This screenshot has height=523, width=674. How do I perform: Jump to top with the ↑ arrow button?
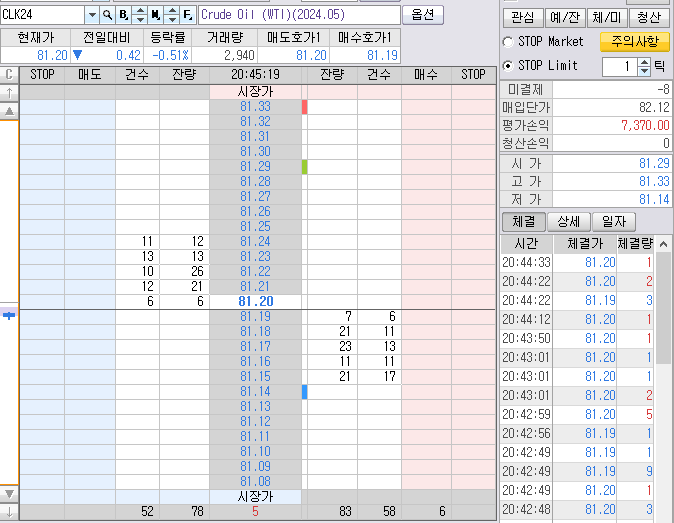tap(9, 92)
